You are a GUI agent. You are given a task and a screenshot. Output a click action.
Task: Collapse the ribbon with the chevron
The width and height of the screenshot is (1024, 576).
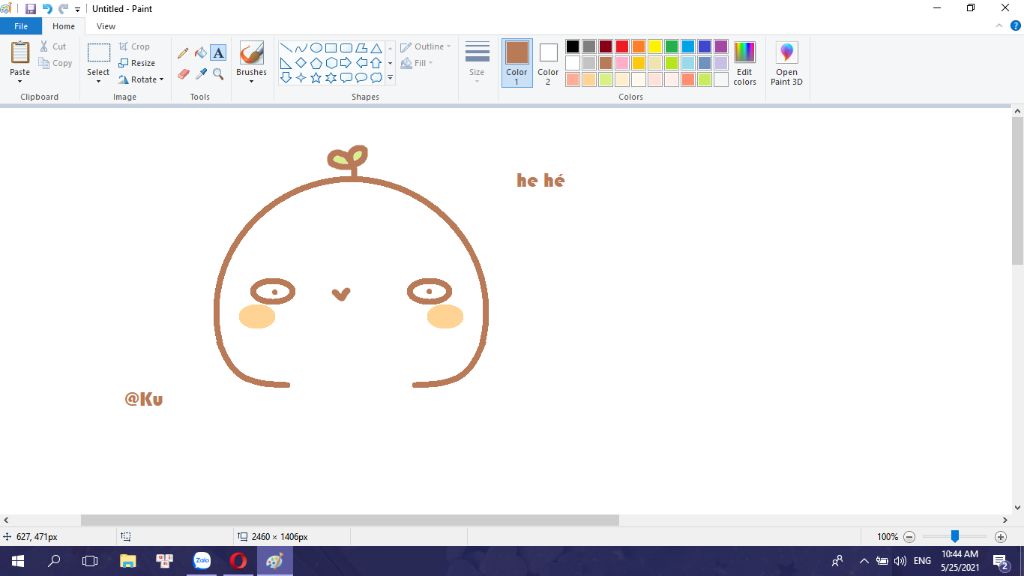tap(999, 26)
